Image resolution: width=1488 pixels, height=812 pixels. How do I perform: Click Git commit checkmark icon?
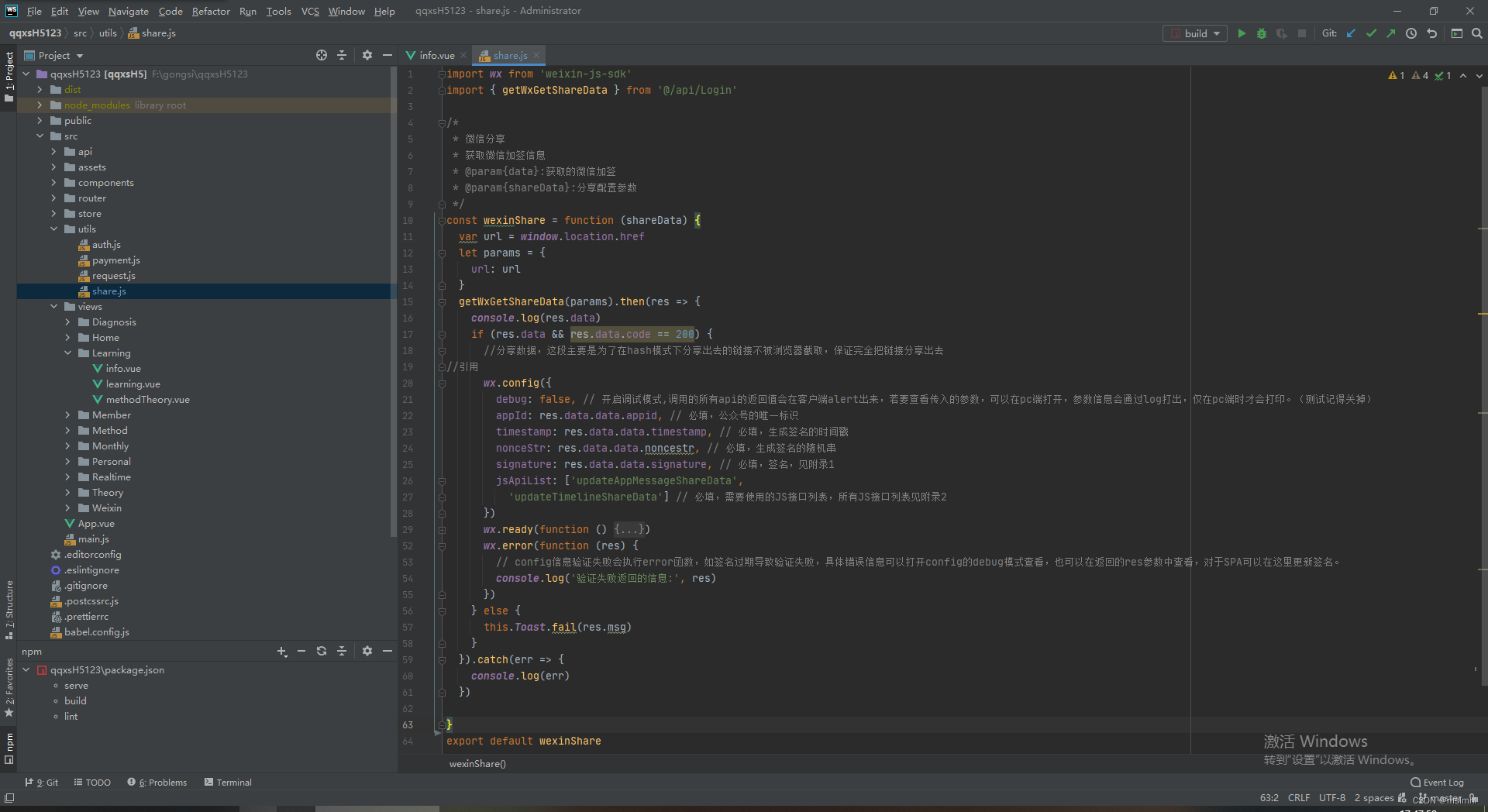click(x=1371, y=33)
